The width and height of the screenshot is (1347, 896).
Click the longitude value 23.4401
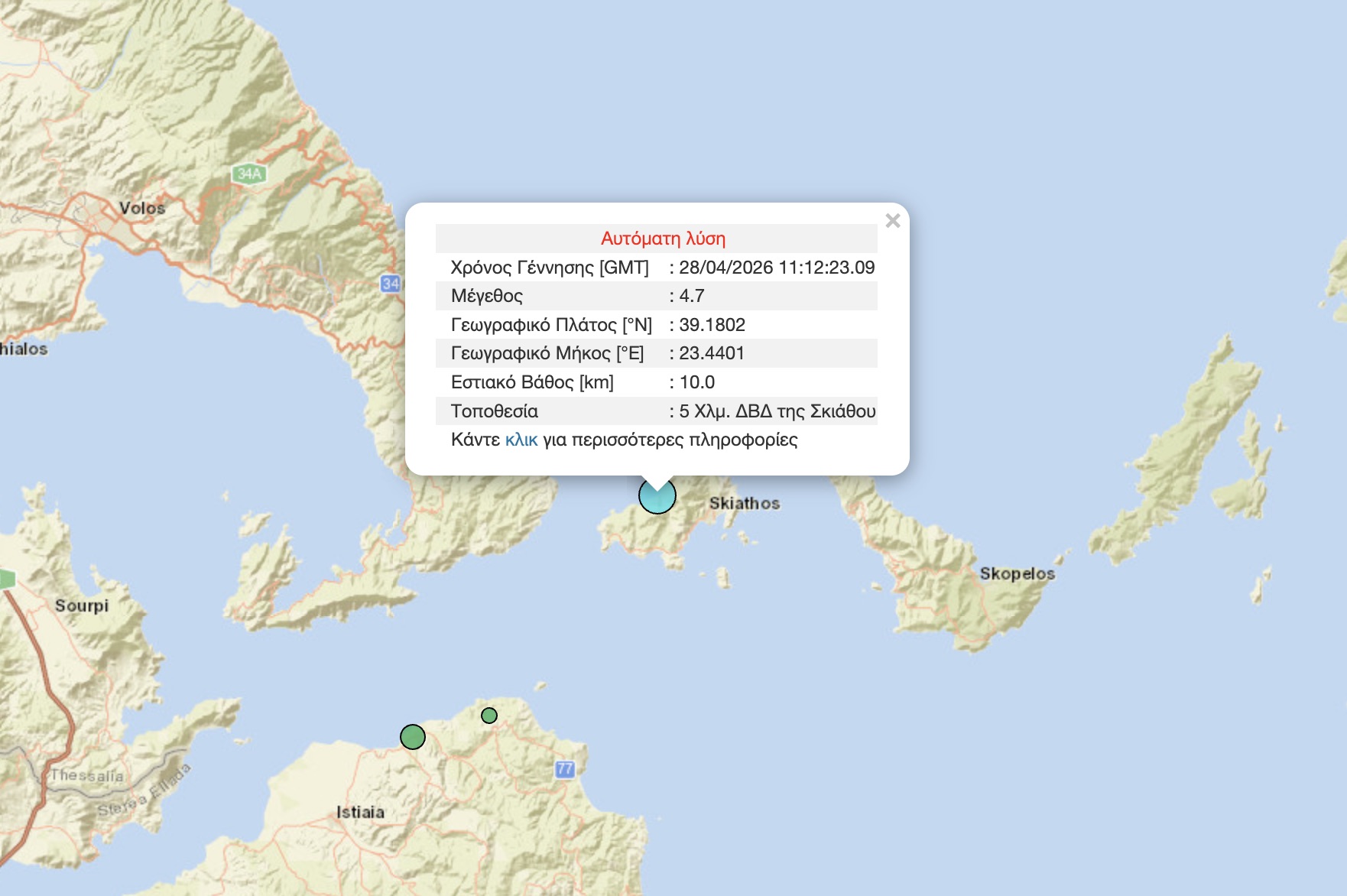(x=712, y=353)
